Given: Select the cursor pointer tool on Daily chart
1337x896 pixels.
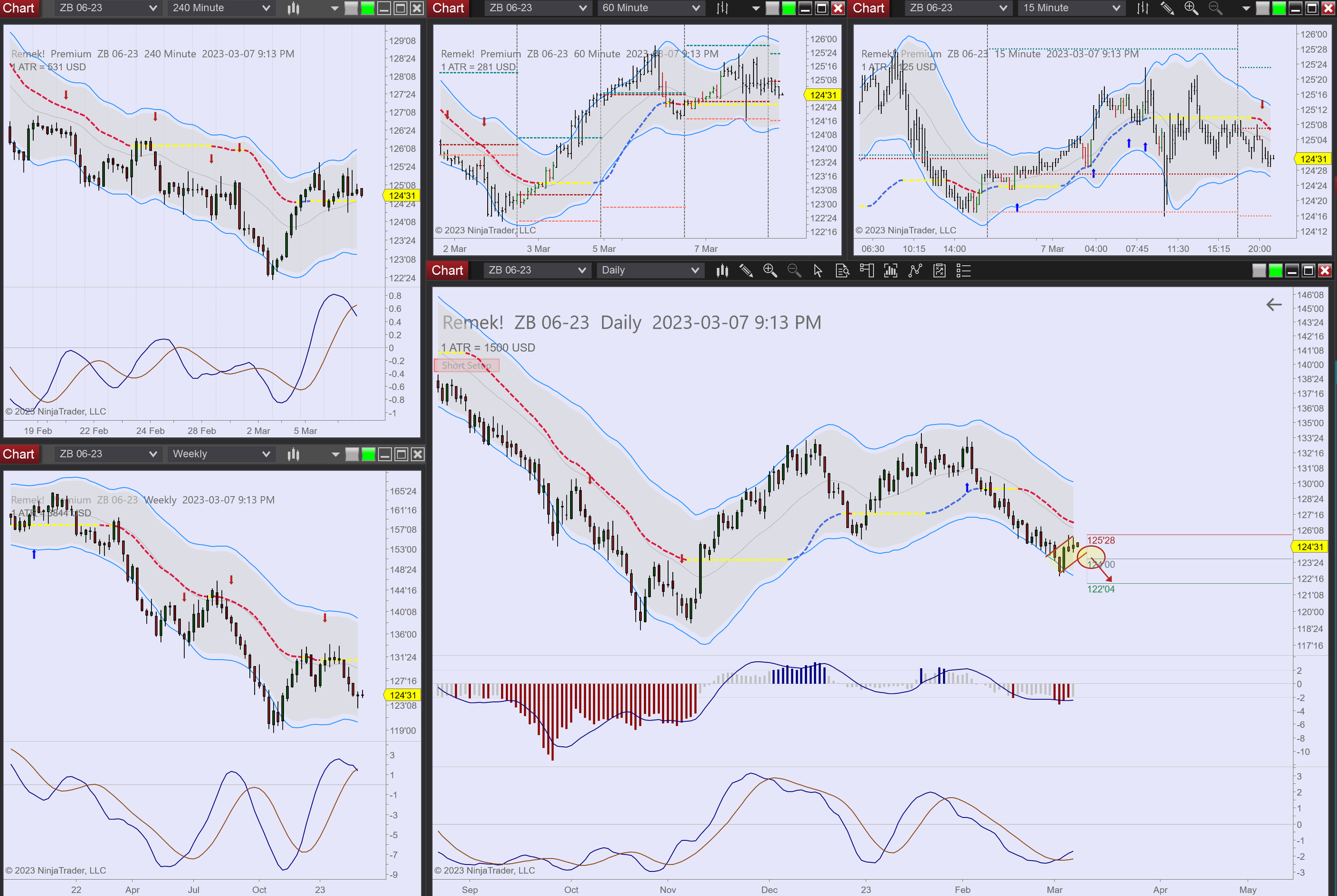Looking at the screenshot, I should [817, 271].
